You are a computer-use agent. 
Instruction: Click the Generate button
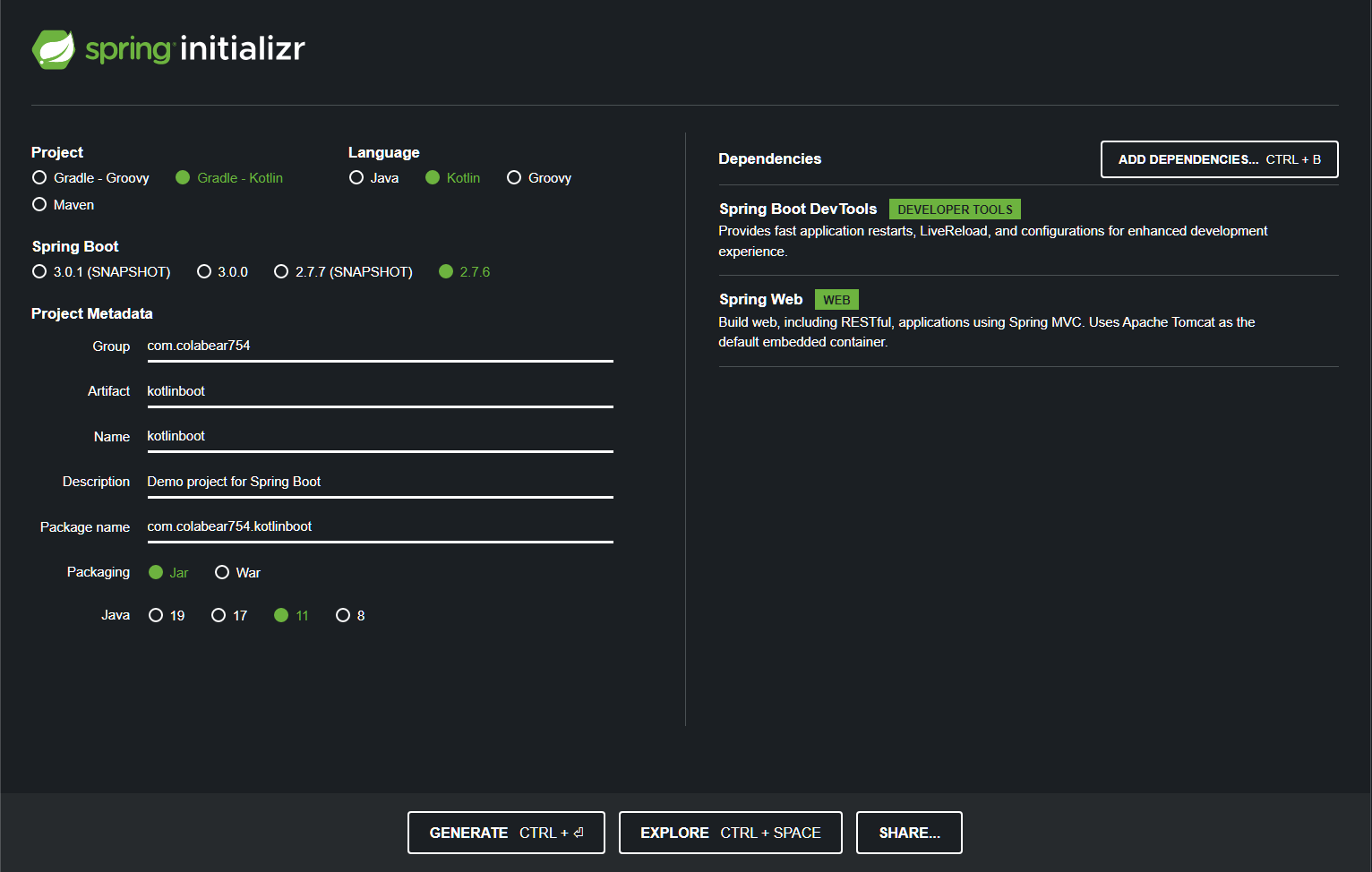(506, 833)
